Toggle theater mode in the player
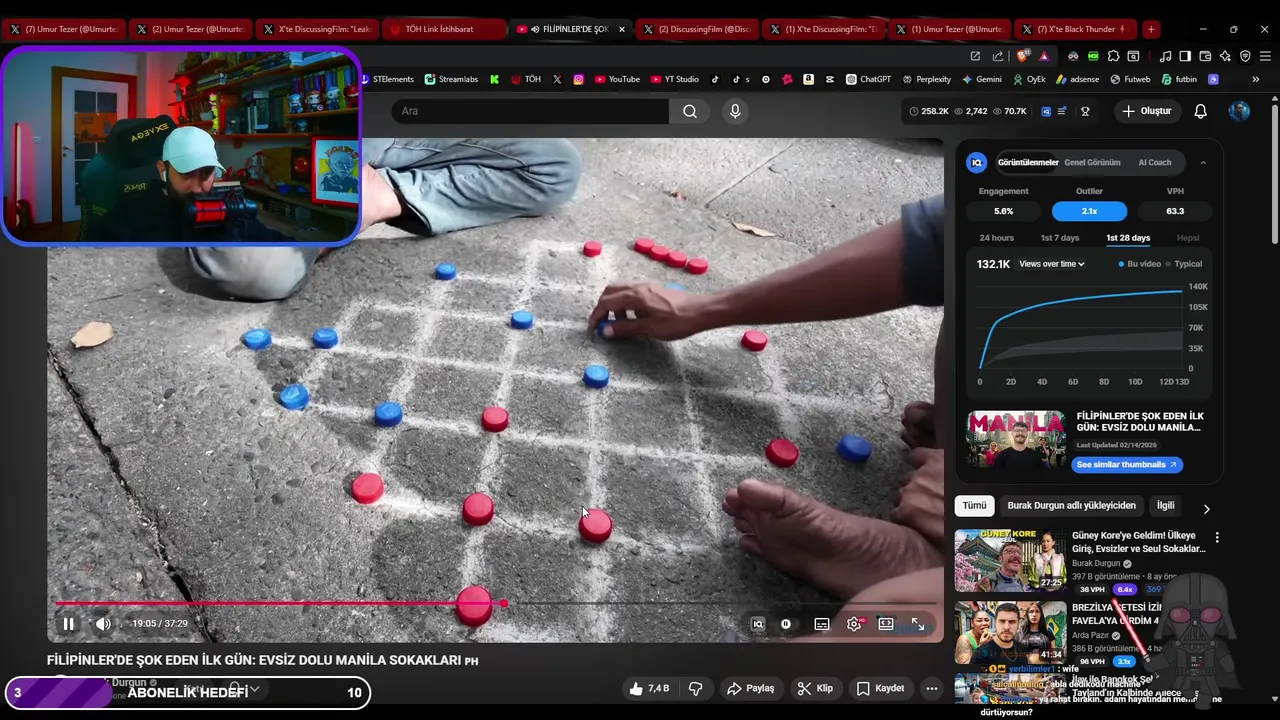1280x720 pixels. coord(886,624)
